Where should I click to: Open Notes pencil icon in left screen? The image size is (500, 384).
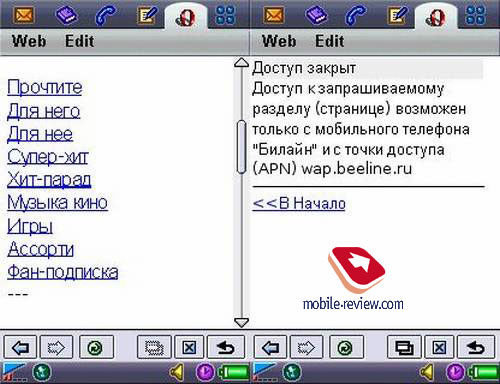(148, 15)
